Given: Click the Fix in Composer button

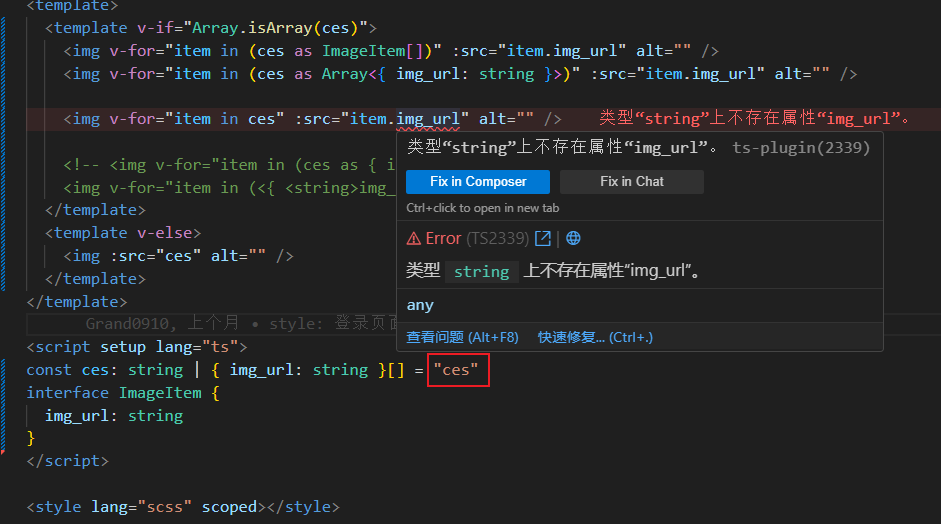Looking at the screenshot, I should point(478,182).
